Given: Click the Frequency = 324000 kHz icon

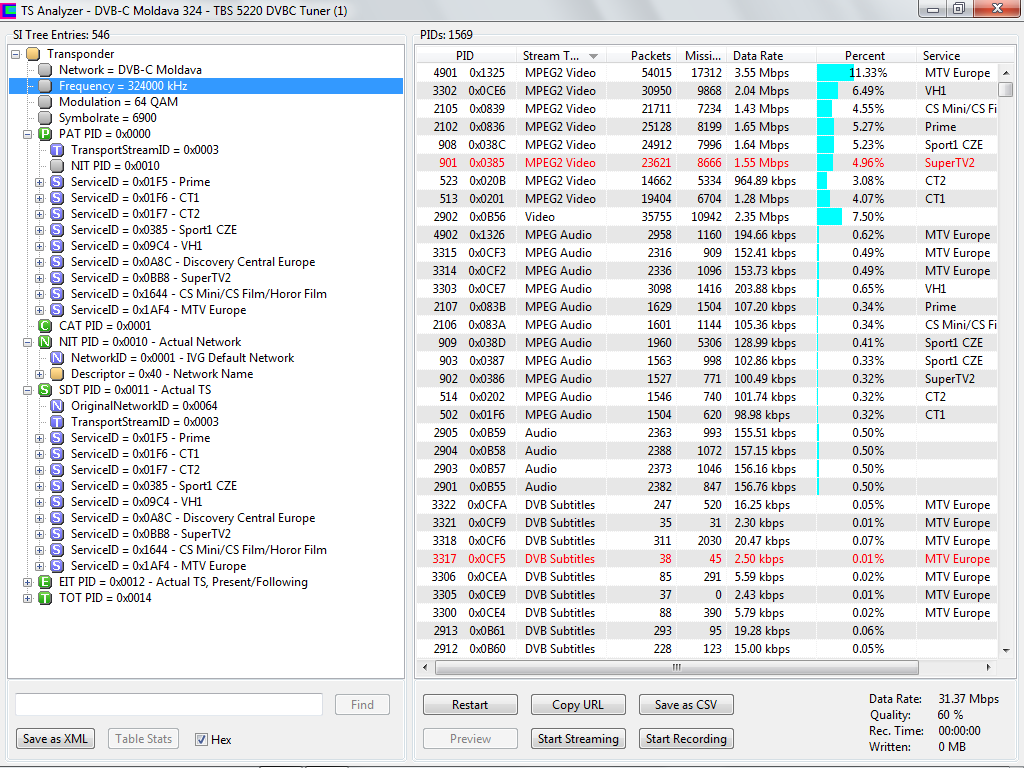Looking at the screenshot, I should pos(45,86).
